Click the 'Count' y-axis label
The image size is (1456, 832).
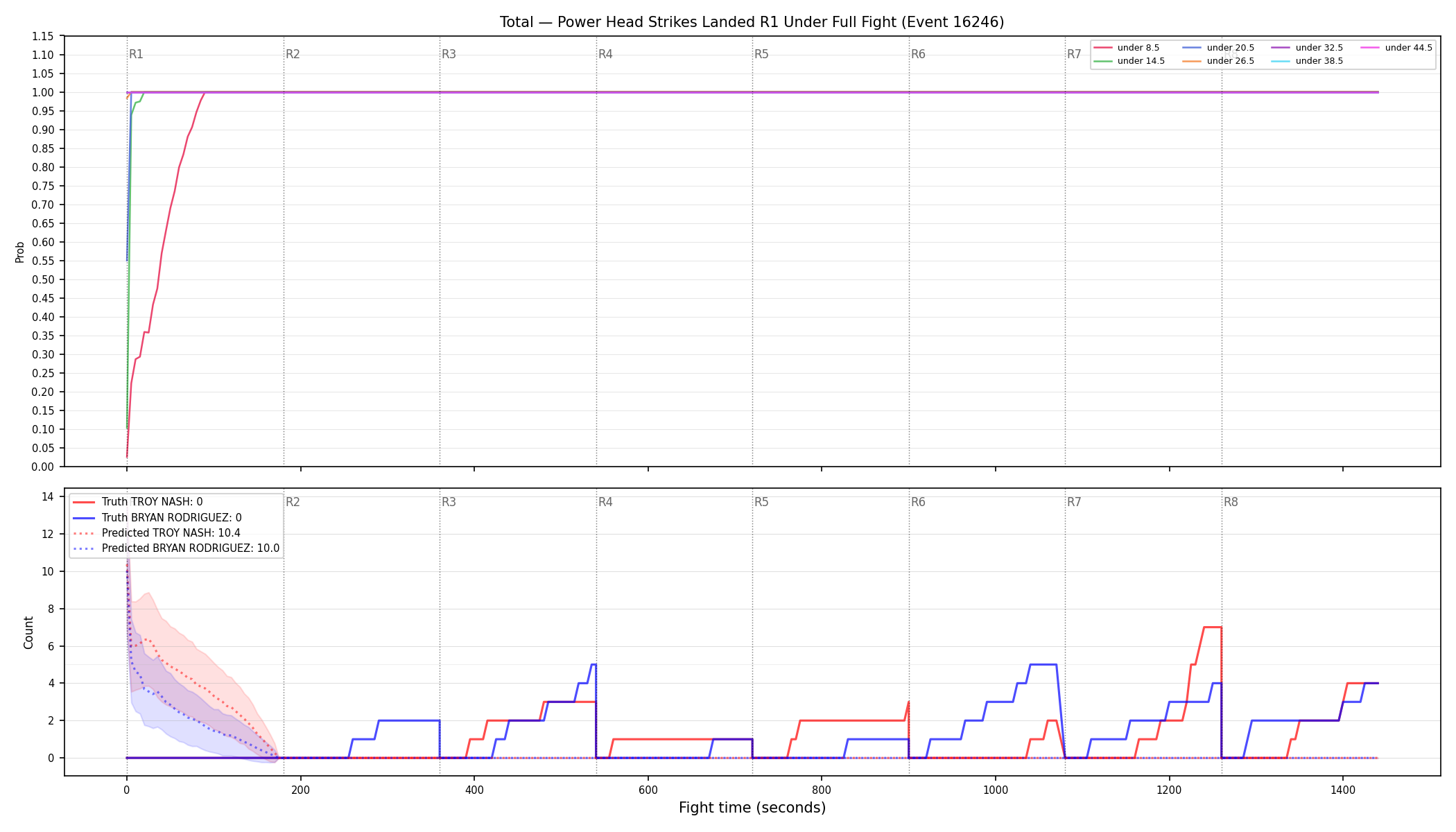pos(28,632)
